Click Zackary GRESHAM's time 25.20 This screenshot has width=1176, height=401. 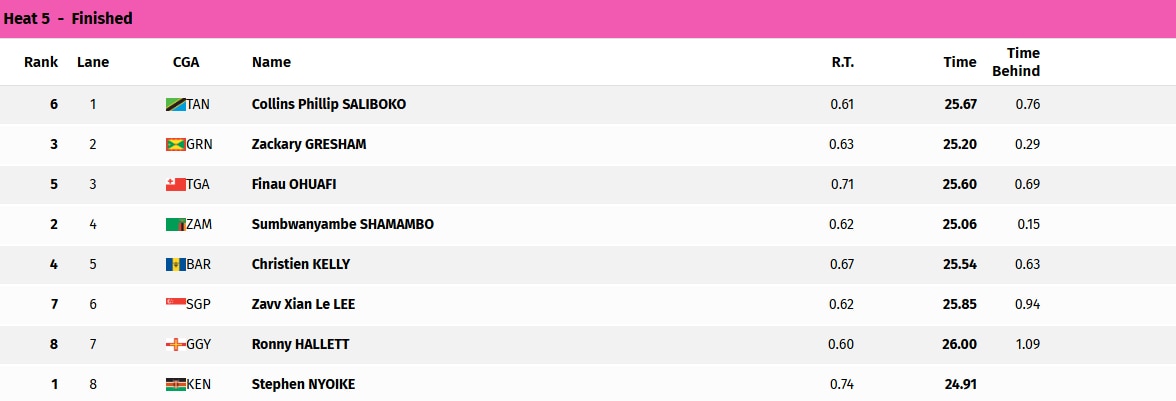click(x=960, y=145)
